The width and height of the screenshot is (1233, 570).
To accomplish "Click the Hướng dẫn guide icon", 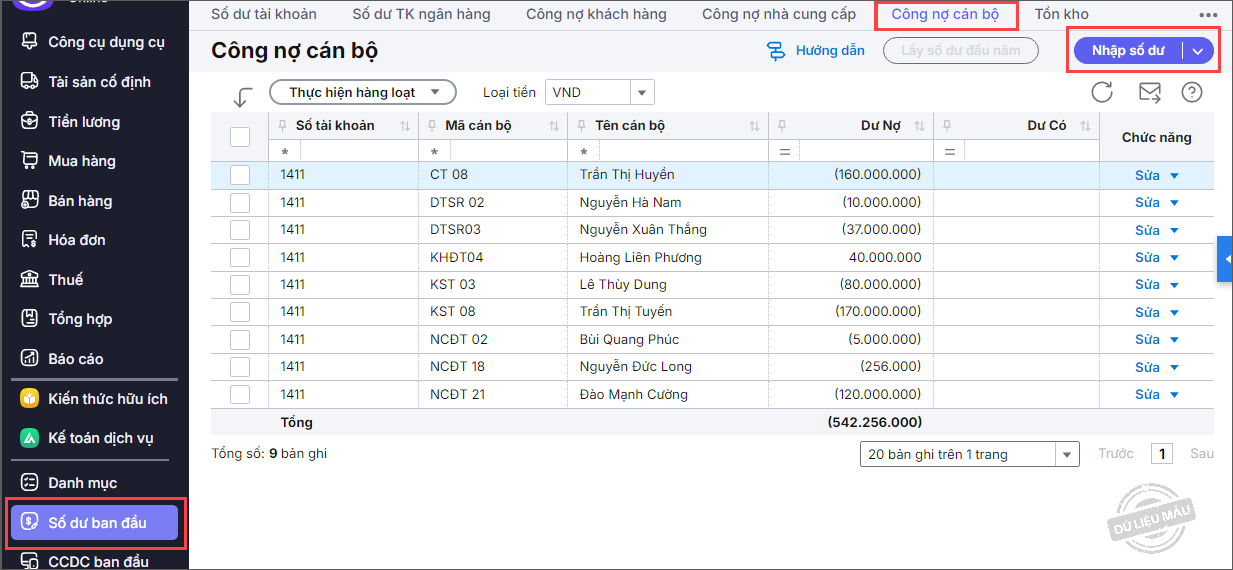I will (x=776, y=51).
